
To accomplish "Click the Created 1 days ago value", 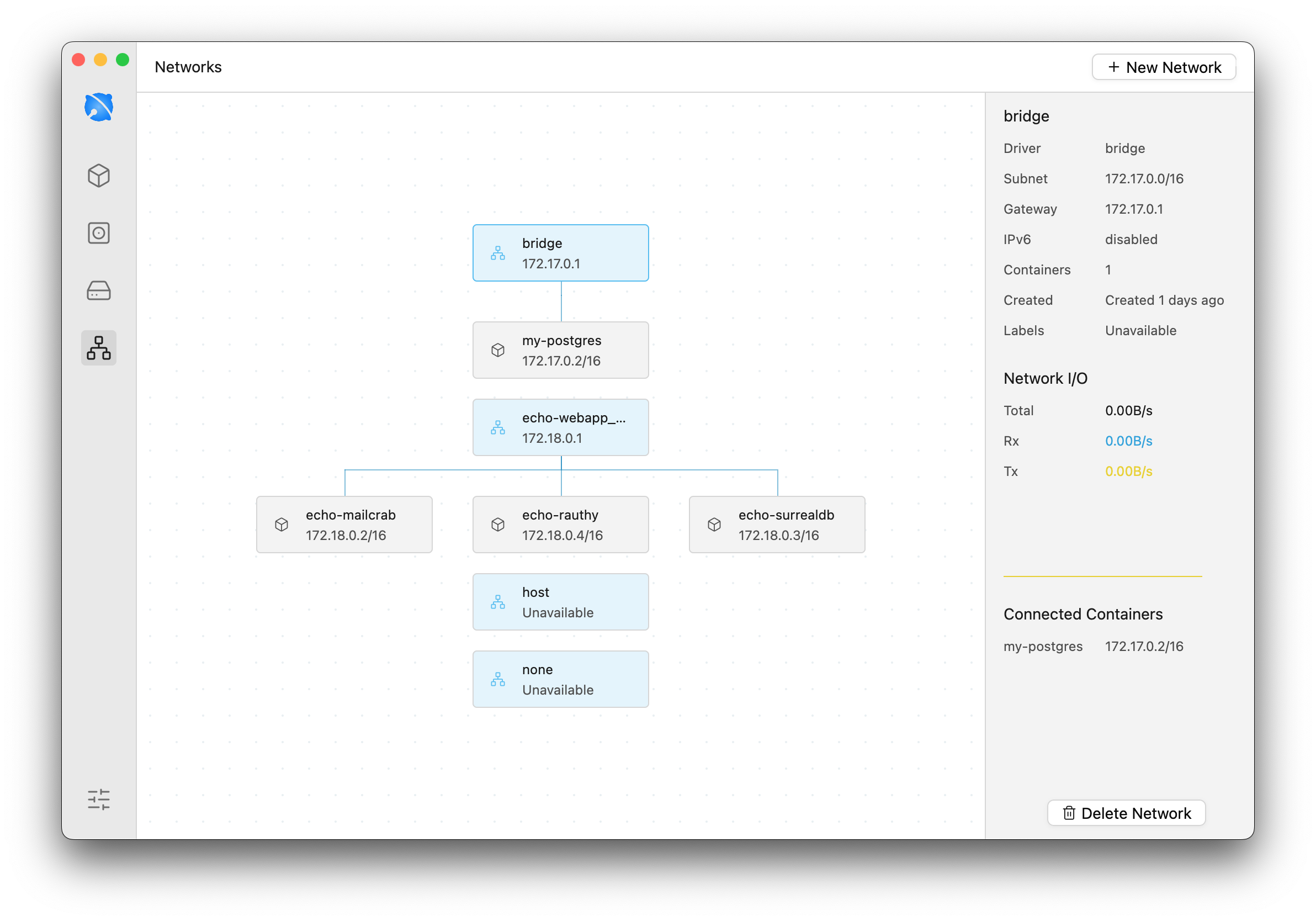I will tap(1164, 300).
